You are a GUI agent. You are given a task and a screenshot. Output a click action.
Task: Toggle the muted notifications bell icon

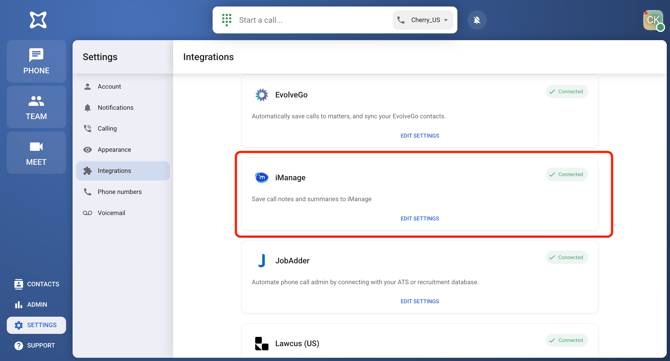tap(477, 20)
